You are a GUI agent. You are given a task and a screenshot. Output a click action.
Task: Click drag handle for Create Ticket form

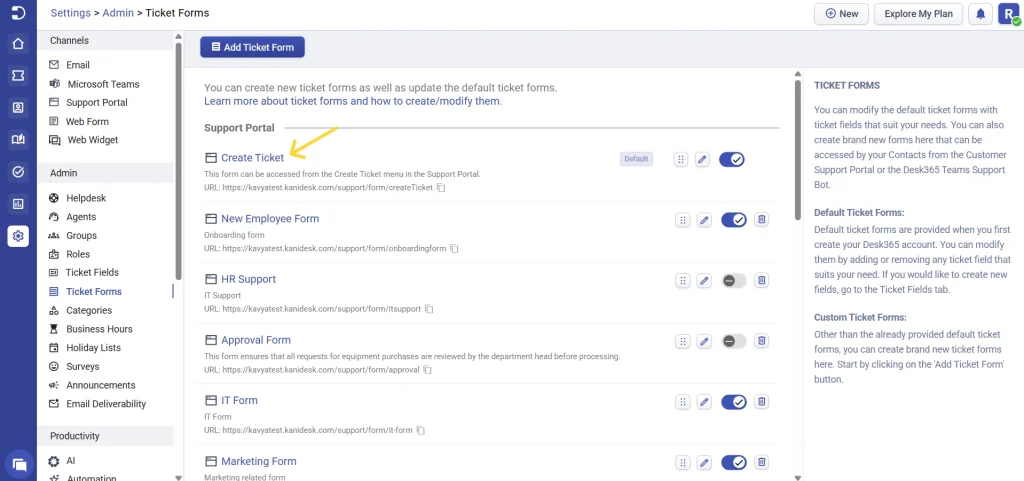pyautogui.click(x=681, y=159)
